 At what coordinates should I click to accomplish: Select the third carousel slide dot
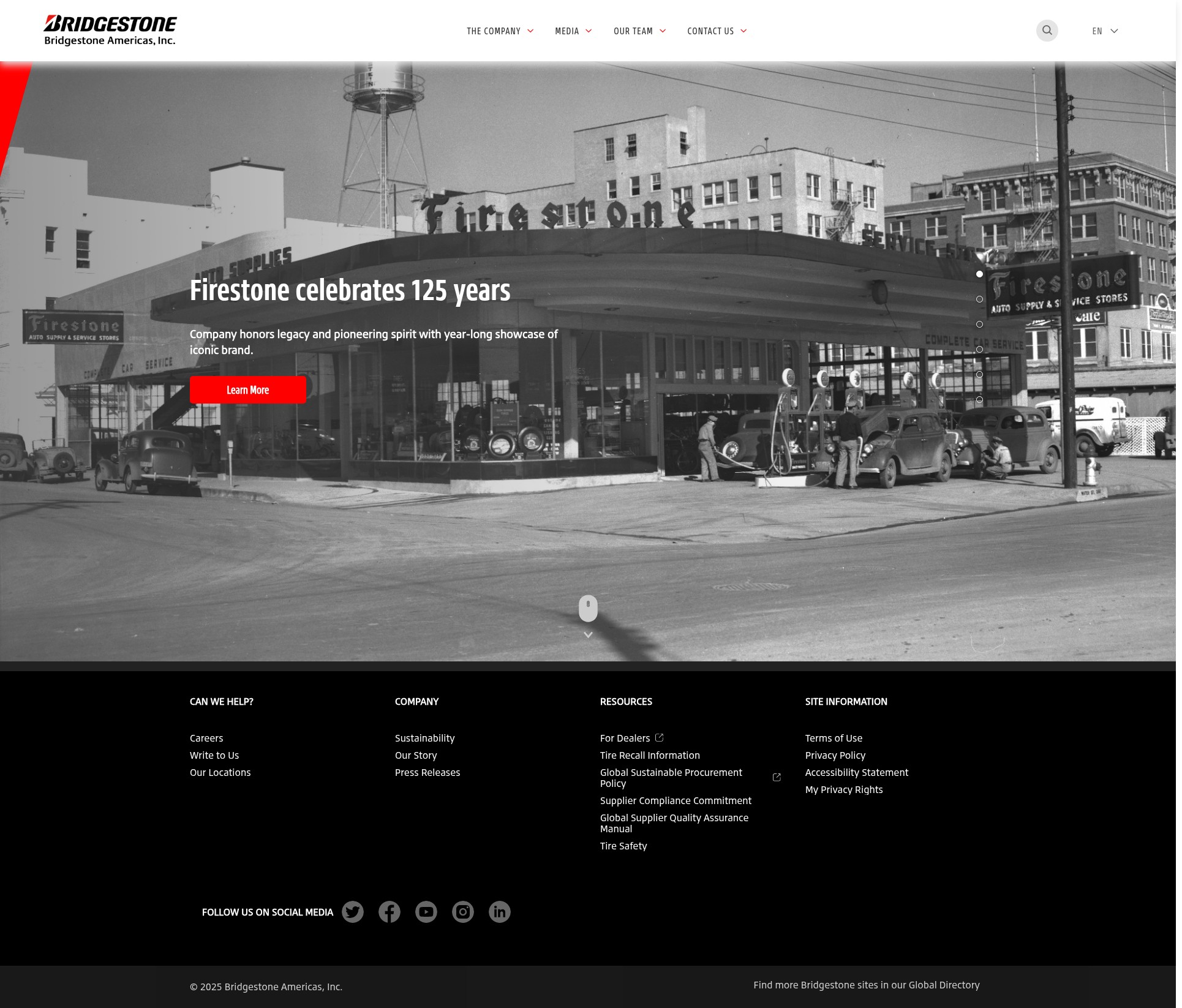[979, 324]
